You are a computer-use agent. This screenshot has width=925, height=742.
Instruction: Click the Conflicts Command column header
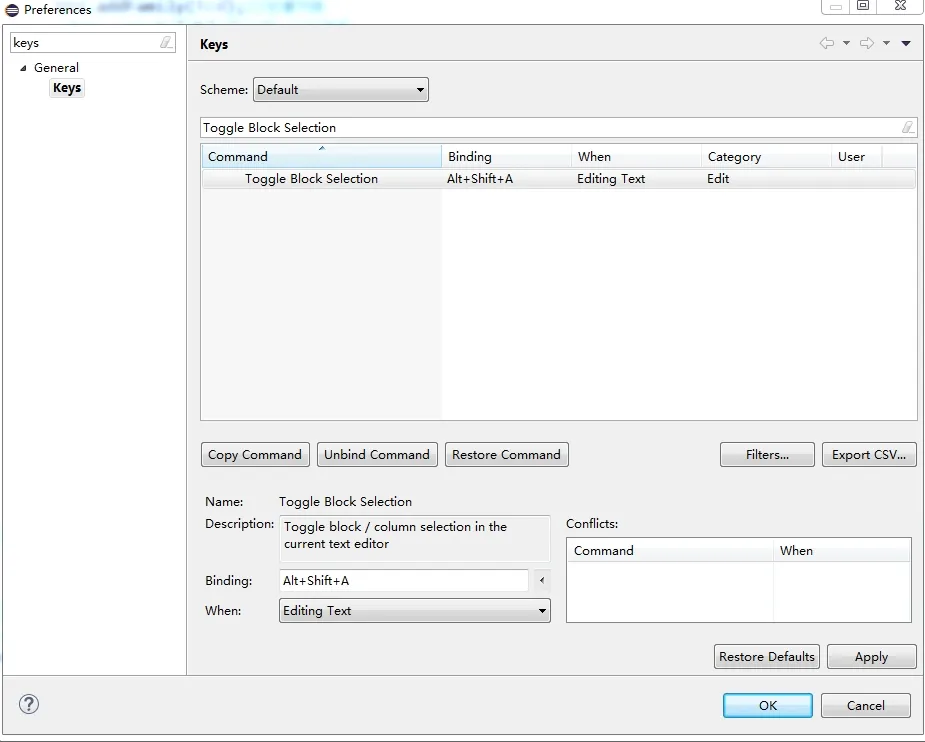tap(670, 550)
